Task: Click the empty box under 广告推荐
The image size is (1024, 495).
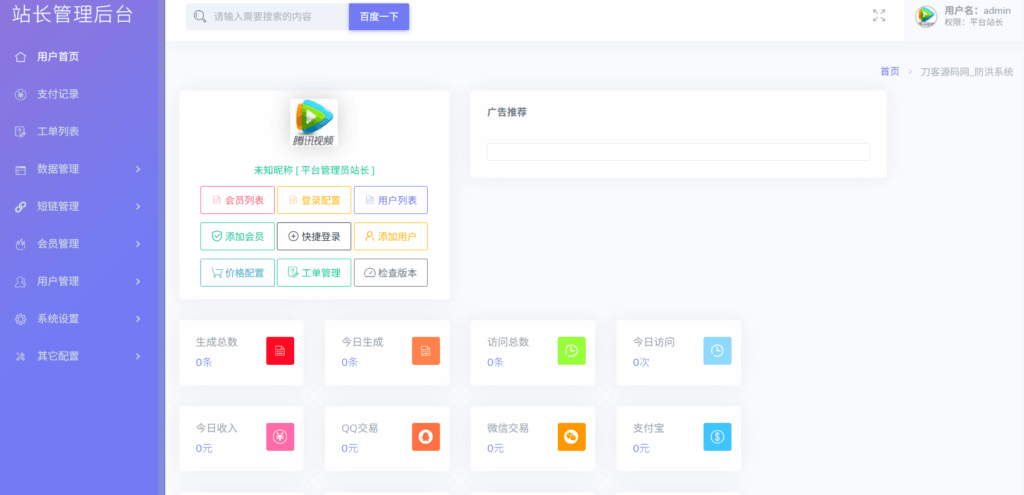Action: (678, 152)
